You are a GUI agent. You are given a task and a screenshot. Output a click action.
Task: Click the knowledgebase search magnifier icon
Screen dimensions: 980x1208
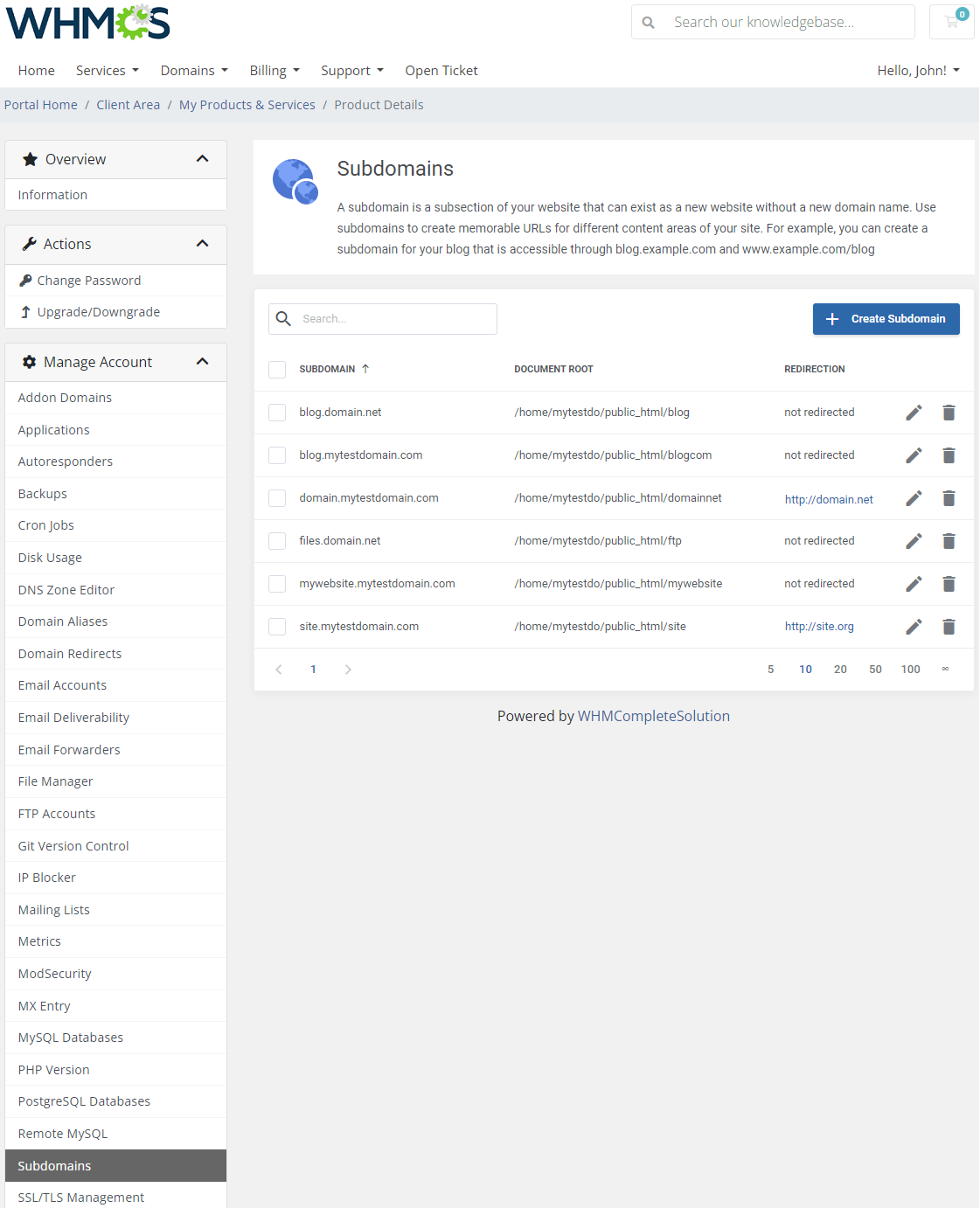point(649,23)
